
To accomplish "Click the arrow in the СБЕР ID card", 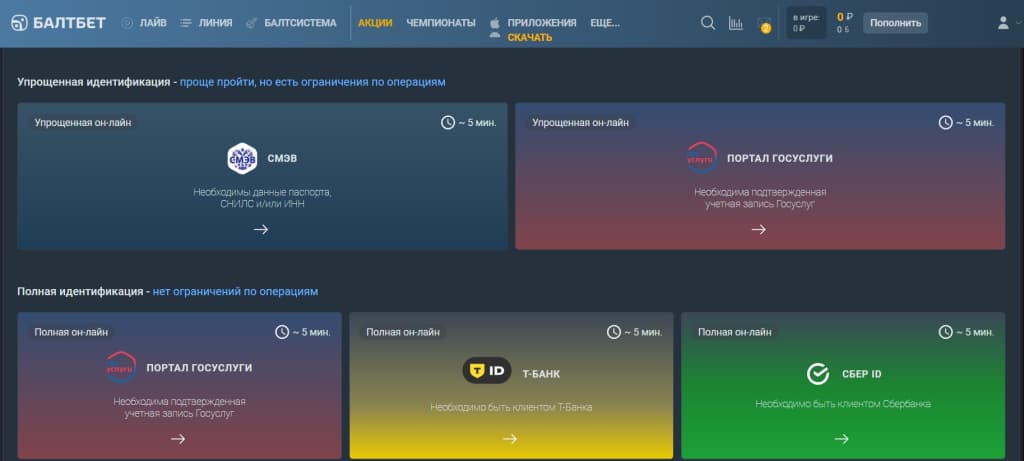I will (x=842, y=439).
